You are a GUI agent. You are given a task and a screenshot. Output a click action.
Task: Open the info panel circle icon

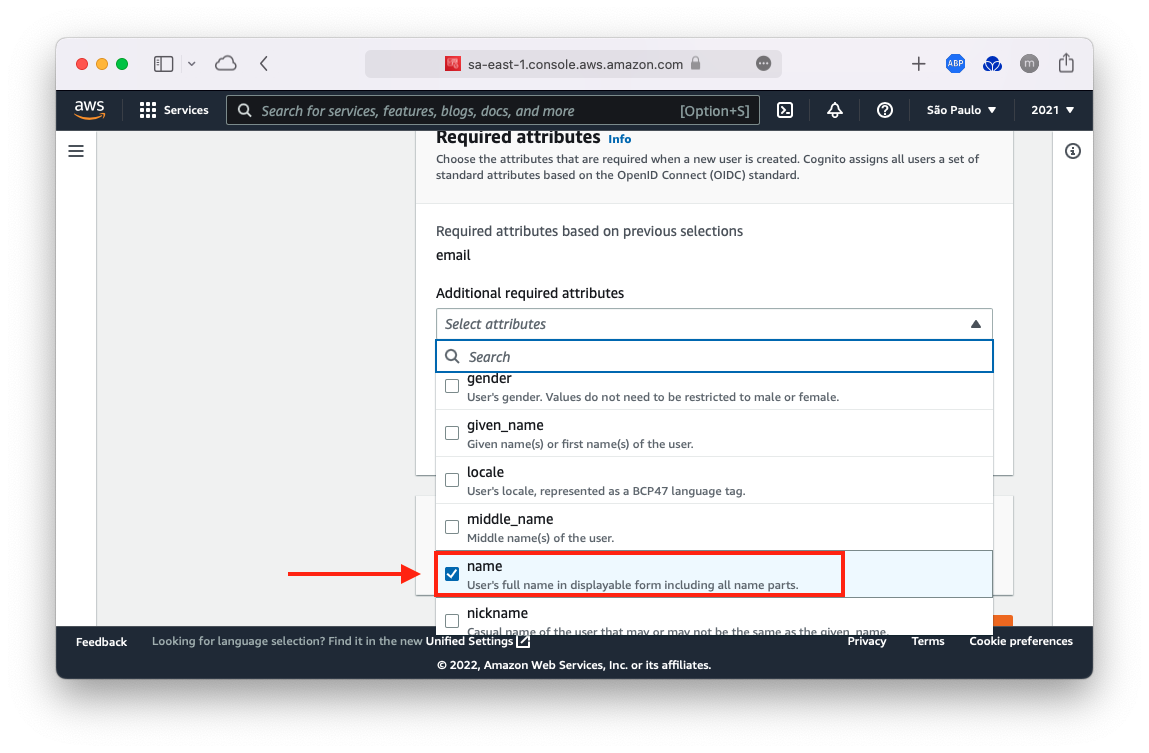click(1073, 151)
